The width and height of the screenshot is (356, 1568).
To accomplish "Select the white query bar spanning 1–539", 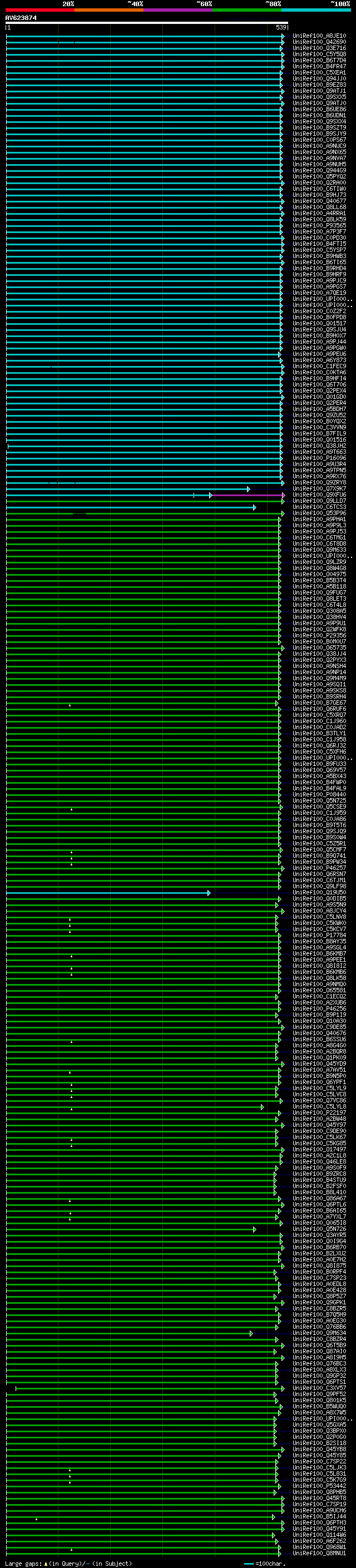I will (x=147, y=23).
